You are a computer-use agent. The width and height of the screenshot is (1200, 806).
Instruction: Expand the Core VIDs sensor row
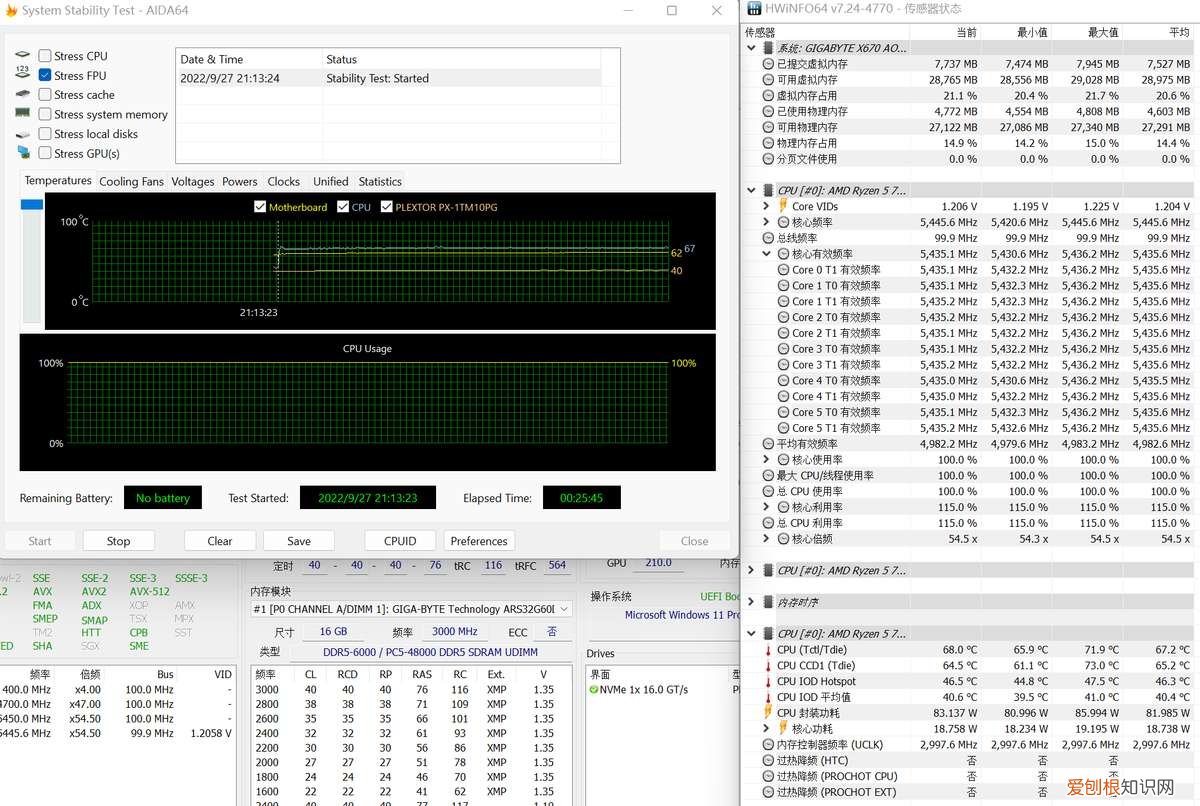coord(767,206)
